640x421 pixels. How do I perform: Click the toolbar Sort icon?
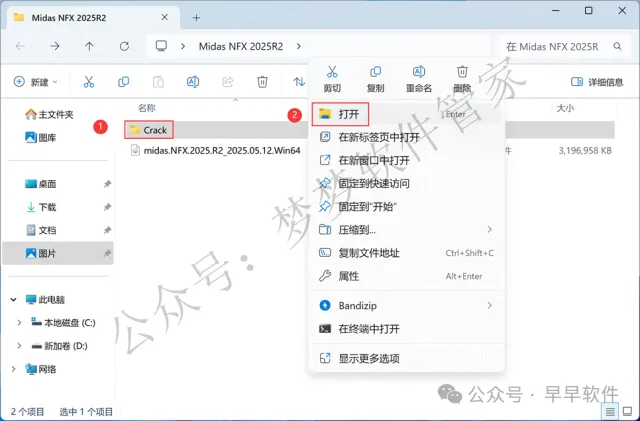[299, 82]
